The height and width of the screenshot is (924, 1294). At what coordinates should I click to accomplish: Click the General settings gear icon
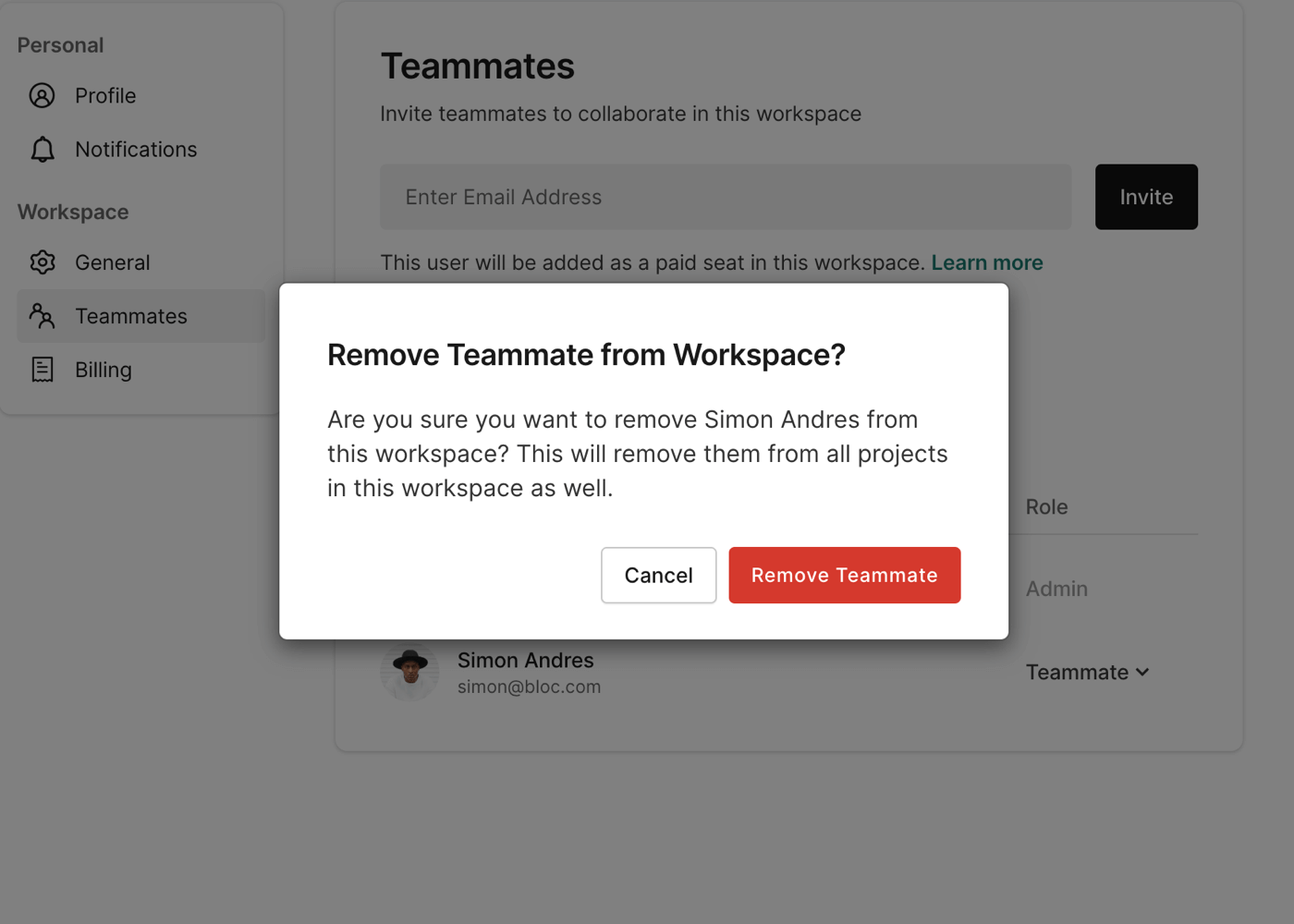point(43,262)
